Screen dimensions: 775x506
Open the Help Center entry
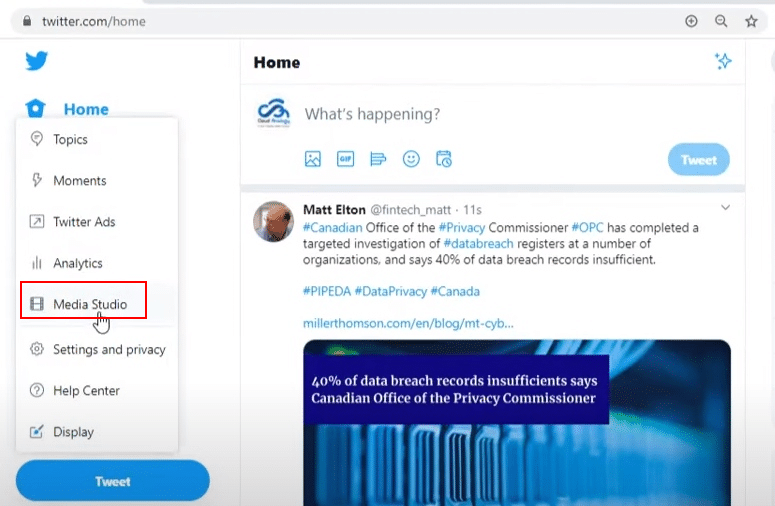click(97, 390)
